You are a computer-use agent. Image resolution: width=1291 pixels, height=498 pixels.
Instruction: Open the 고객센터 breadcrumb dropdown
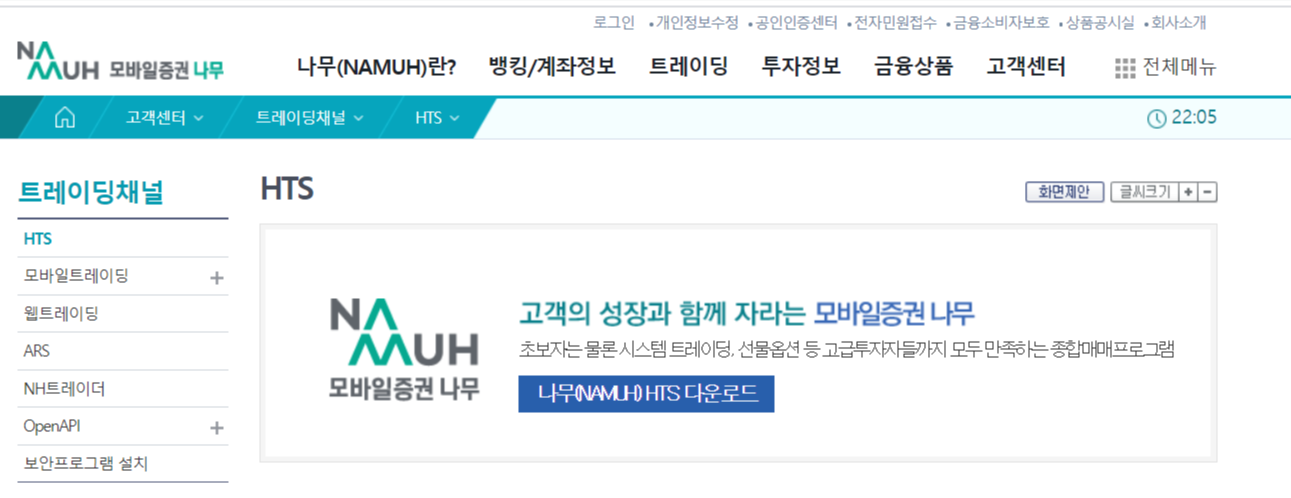coord(165,118)
